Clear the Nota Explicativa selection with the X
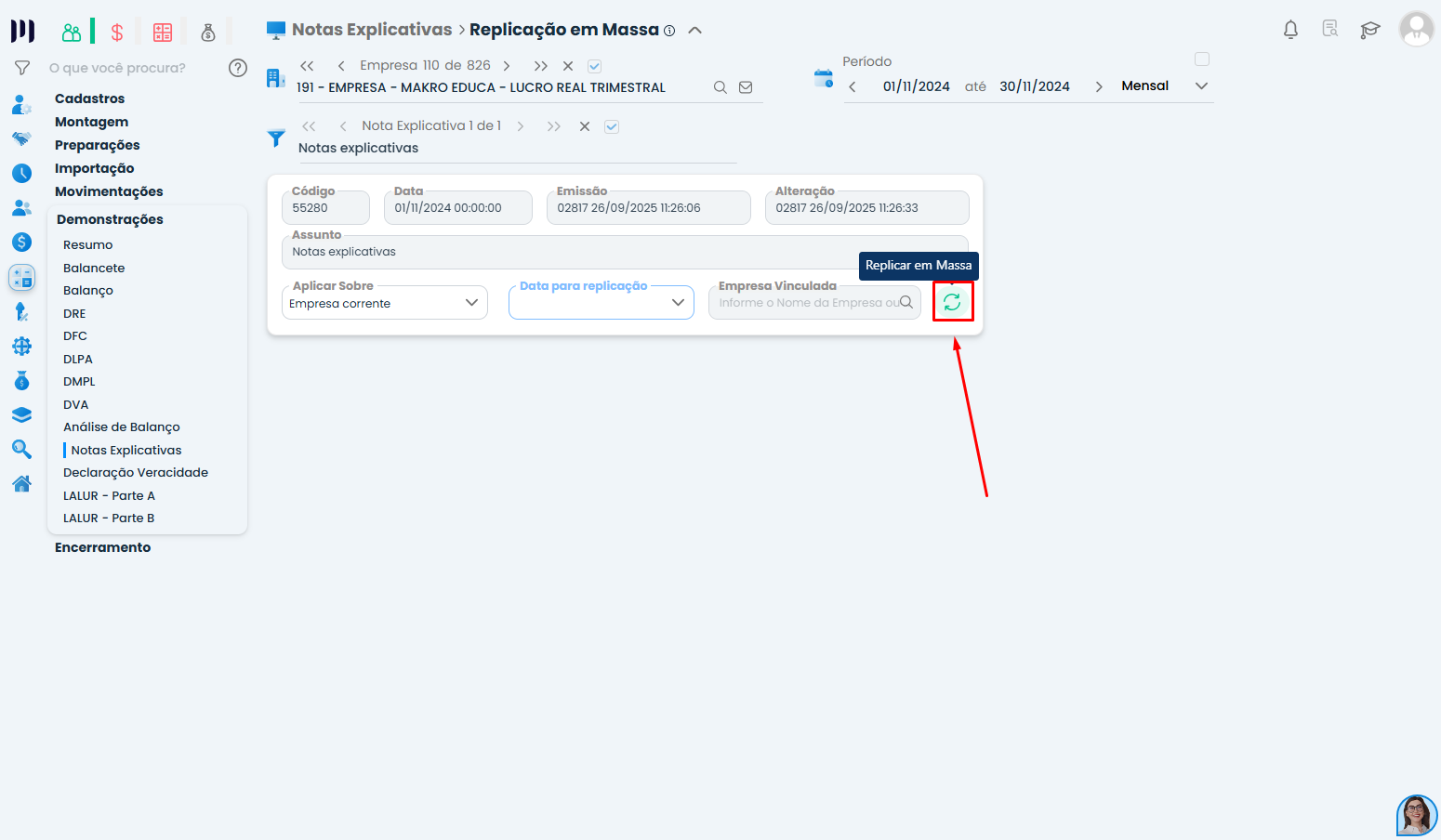This screenshot has height=840, width=1441. (x=585, y=126)
